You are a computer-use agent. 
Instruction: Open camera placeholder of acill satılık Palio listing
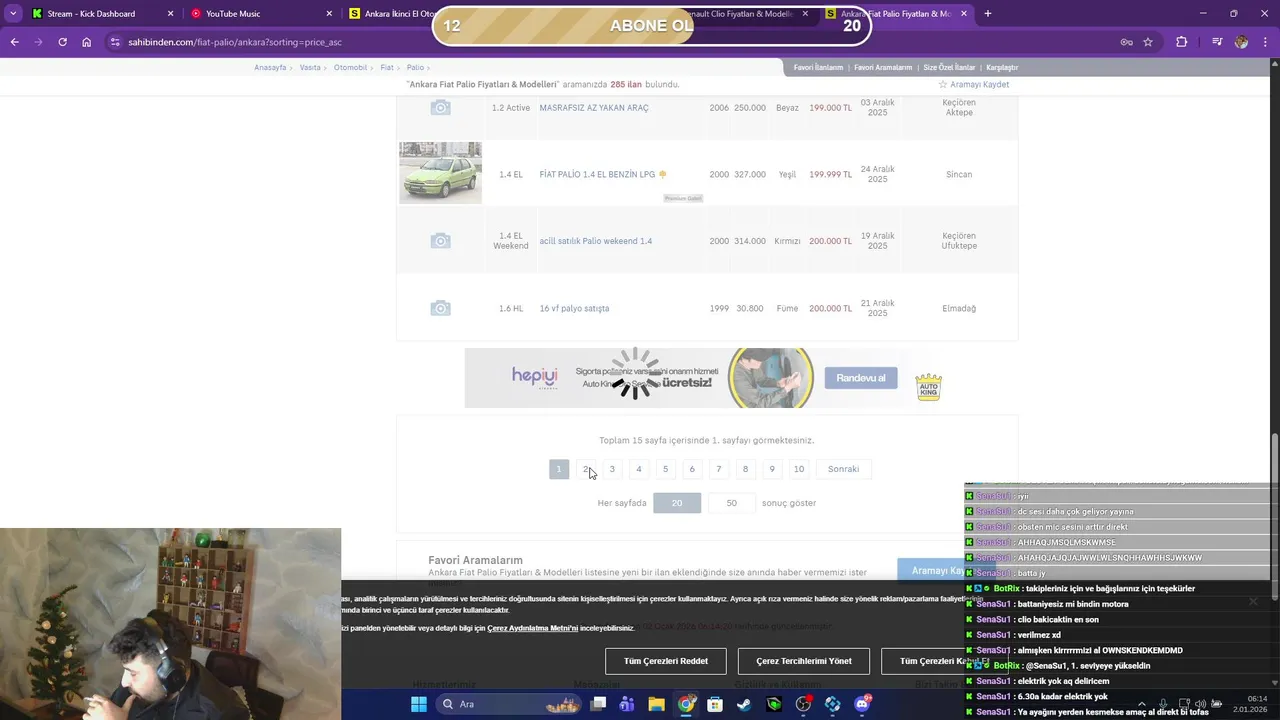[x=440, y=241]
